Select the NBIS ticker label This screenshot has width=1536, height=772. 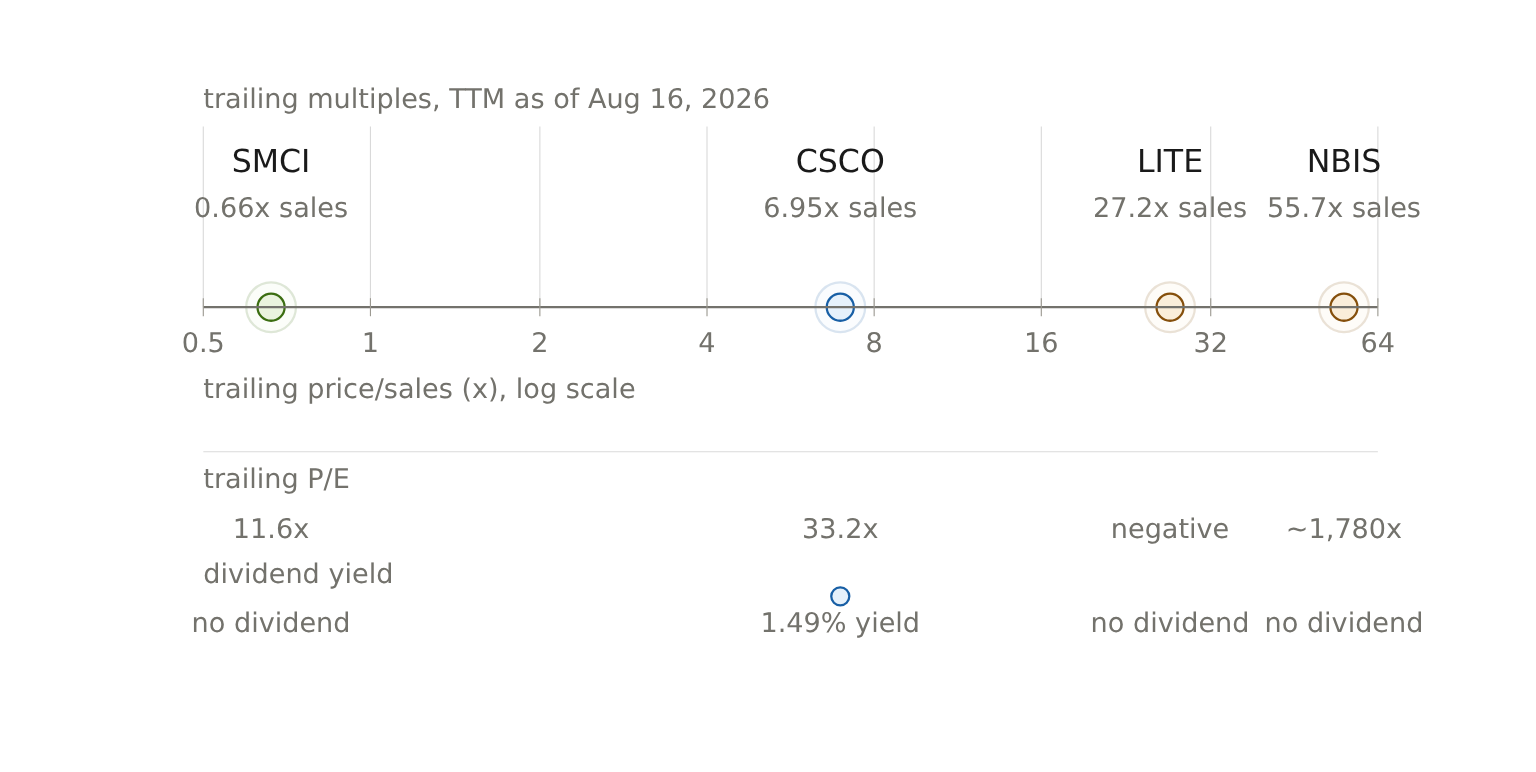1344,162
